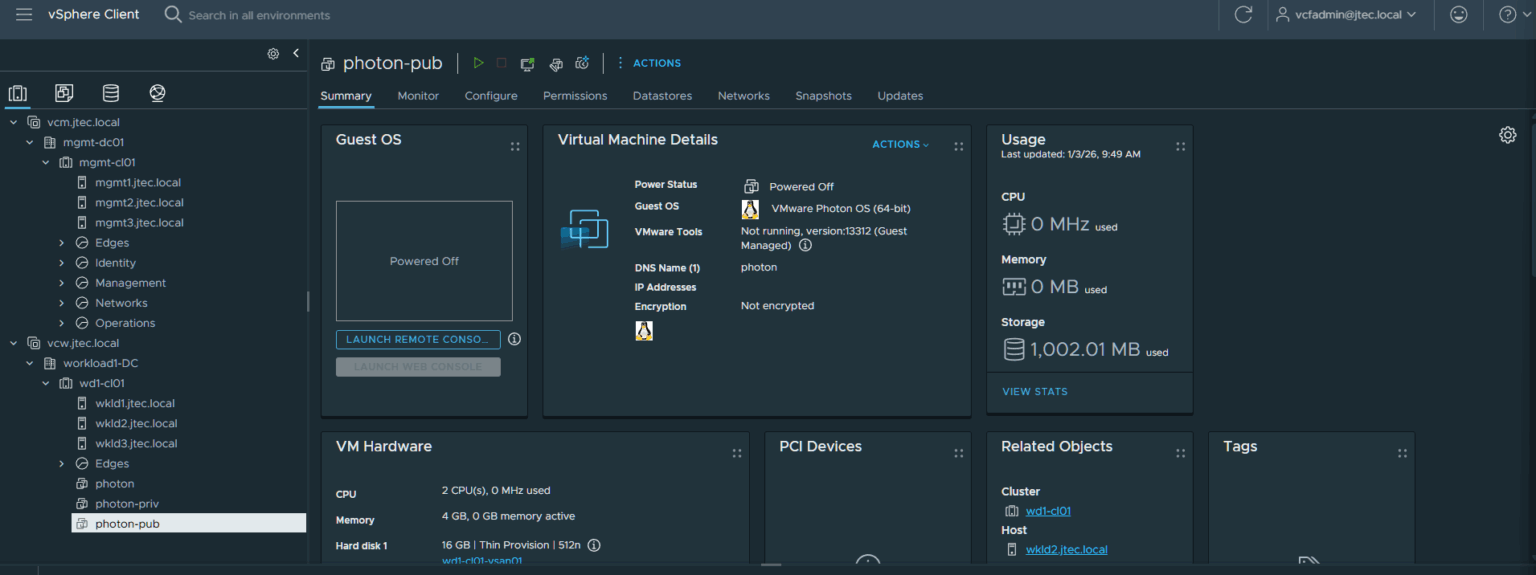Collapse the mgmt-cl01 cluster node
This screenshot has height=575, width=1536.
[46, 162]
